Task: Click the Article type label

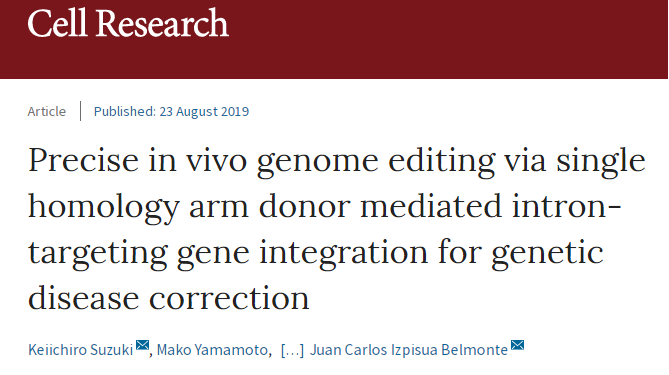Action: pos(47,111)
